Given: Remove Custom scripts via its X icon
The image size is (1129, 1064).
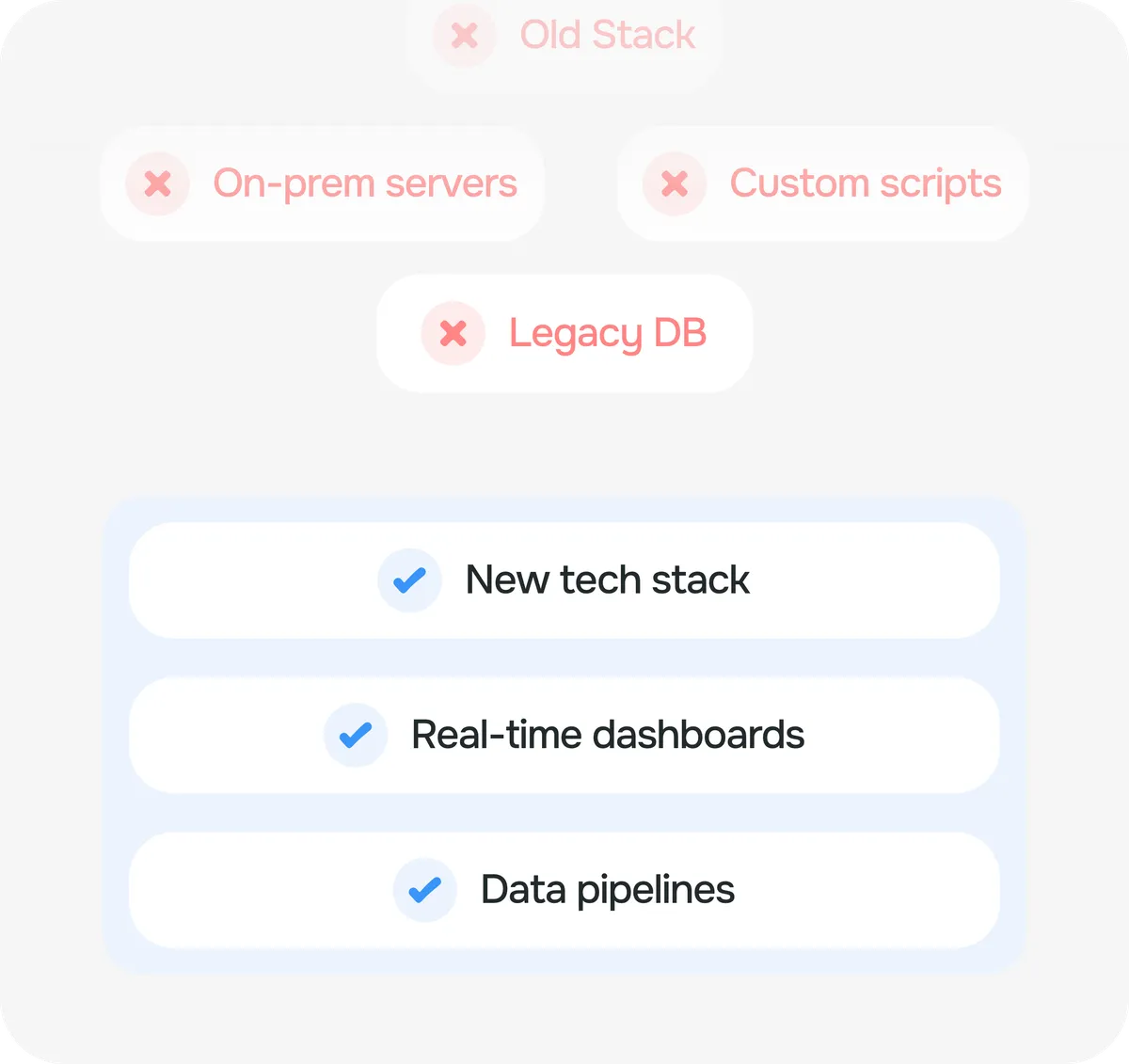Looking at the screenshot, I should [x=675, y=183].
